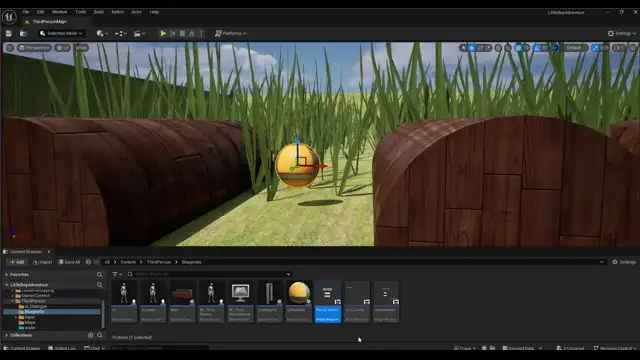Toggle rotation angle snapping
The width and height of the screenshot is (640, 360).
[537, 48]
